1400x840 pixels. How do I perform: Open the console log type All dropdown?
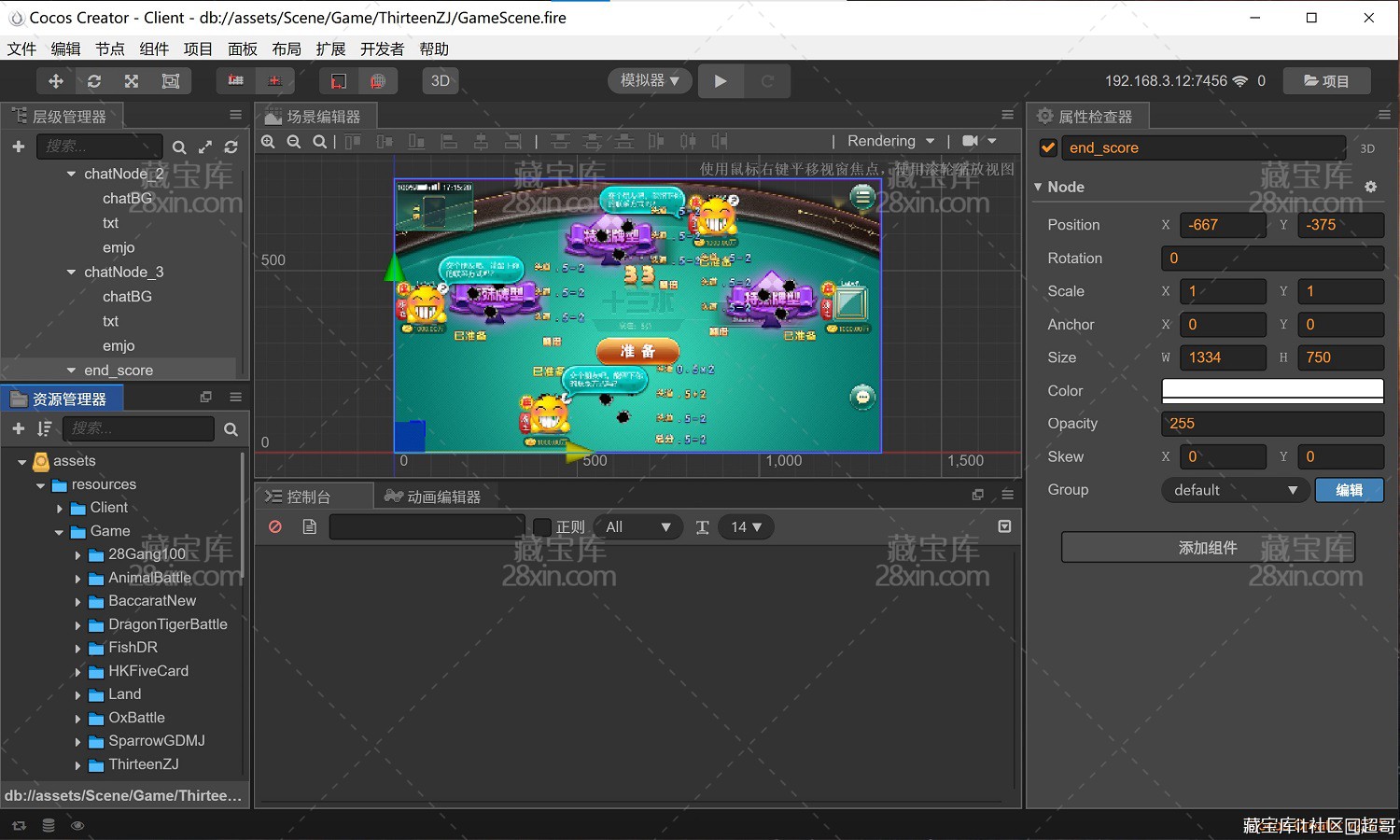pyautogui.click(x=637, y=527)
